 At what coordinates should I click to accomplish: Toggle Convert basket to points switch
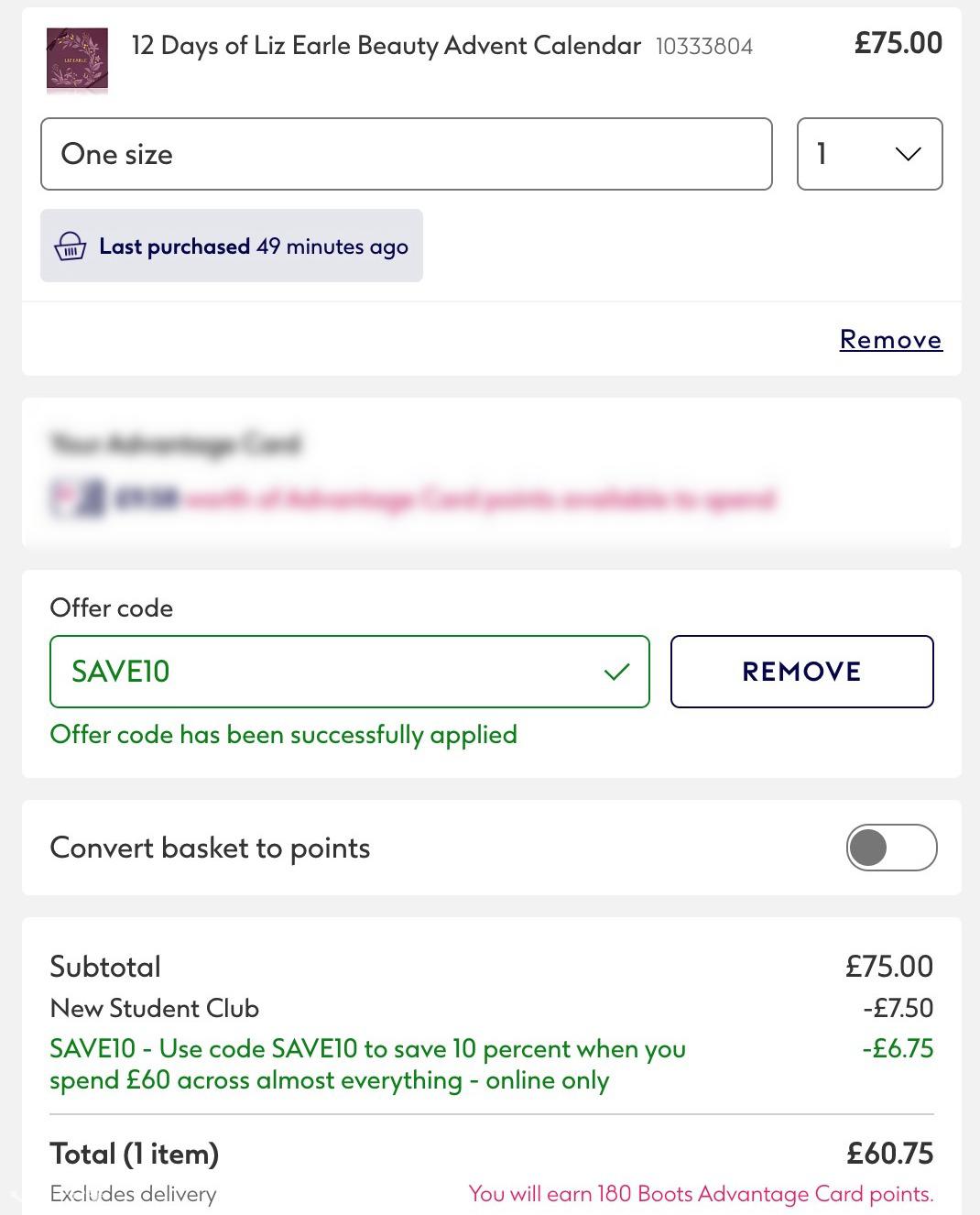click(x=891, y=848)
